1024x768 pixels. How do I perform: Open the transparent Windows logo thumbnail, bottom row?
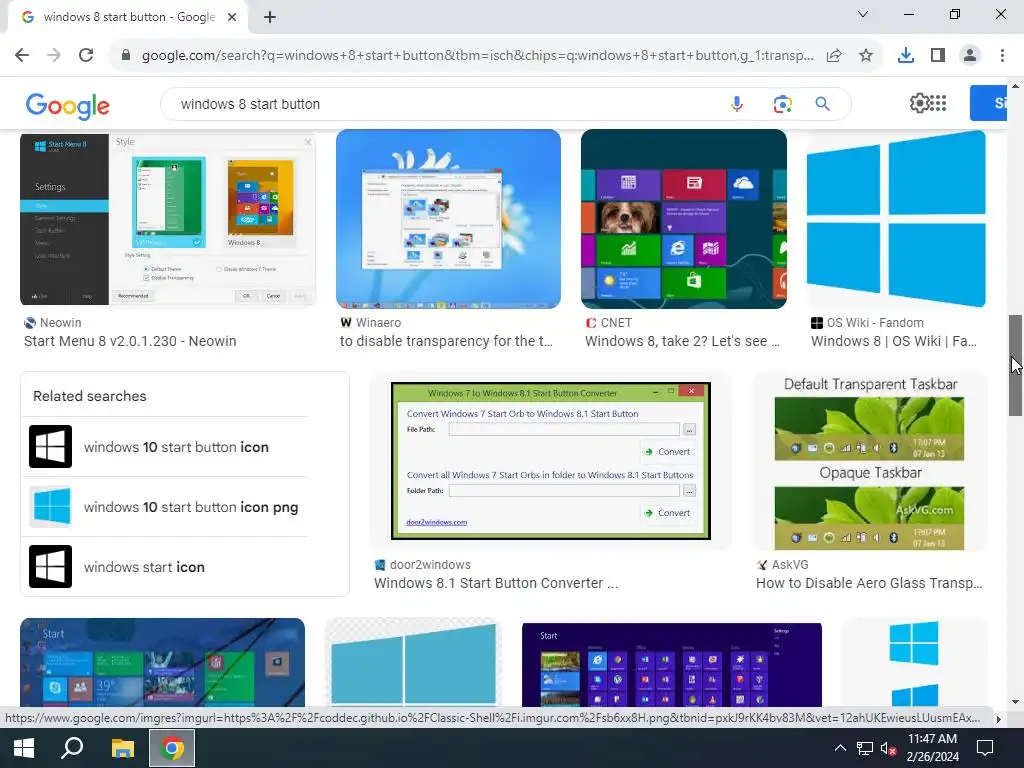point(413,662)
